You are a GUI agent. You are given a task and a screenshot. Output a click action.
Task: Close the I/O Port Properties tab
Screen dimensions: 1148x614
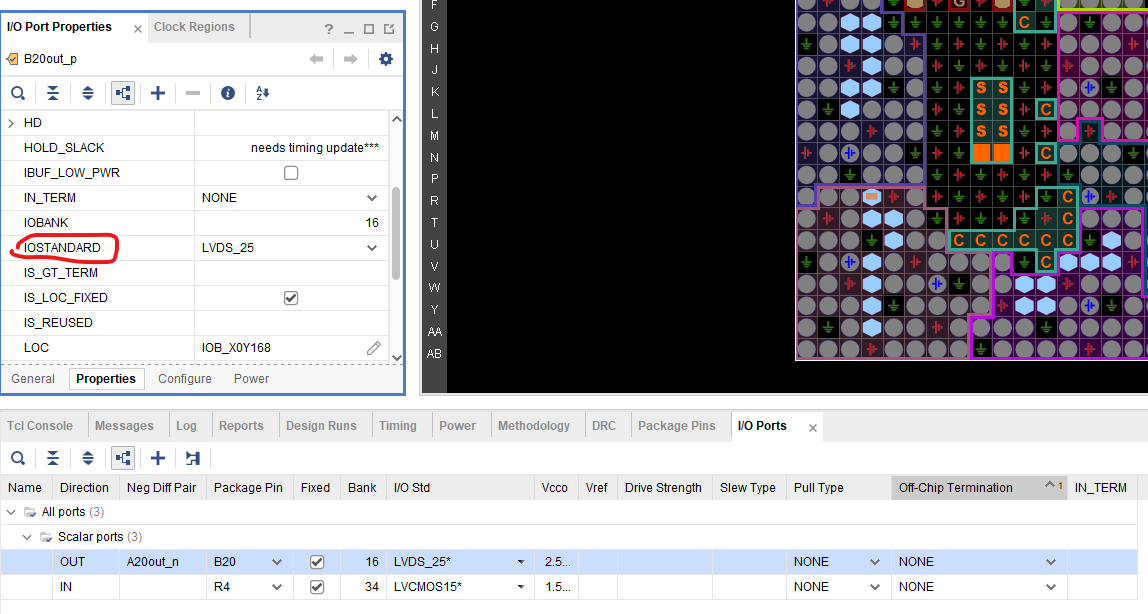click(x=138, y=29)
